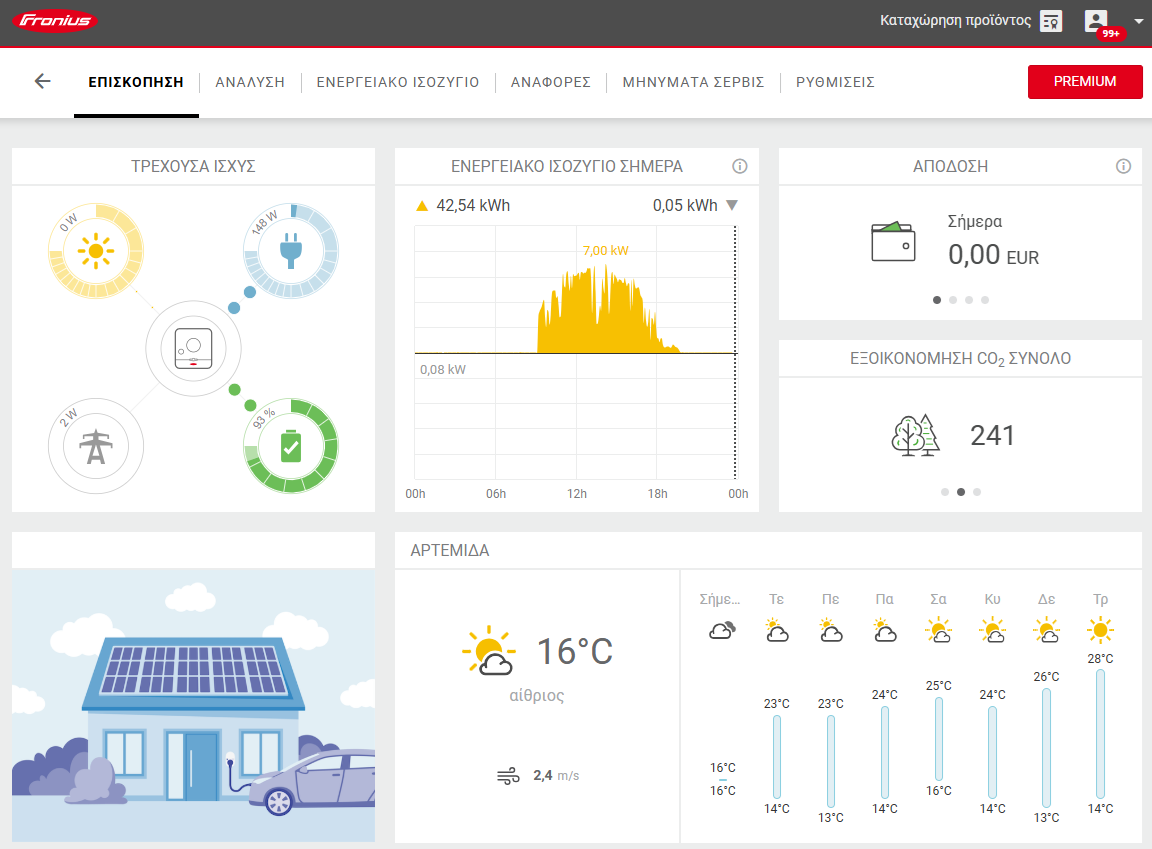This screenshot has width=1152, height=849.
Task: Open user profile menu with 99+ badge
Action: coord(1097,21)
